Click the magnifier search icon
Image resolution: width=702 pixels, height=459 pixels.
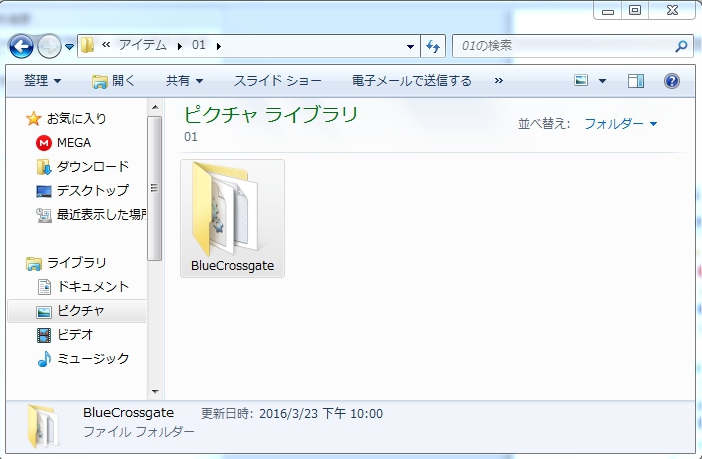[681, 46]
